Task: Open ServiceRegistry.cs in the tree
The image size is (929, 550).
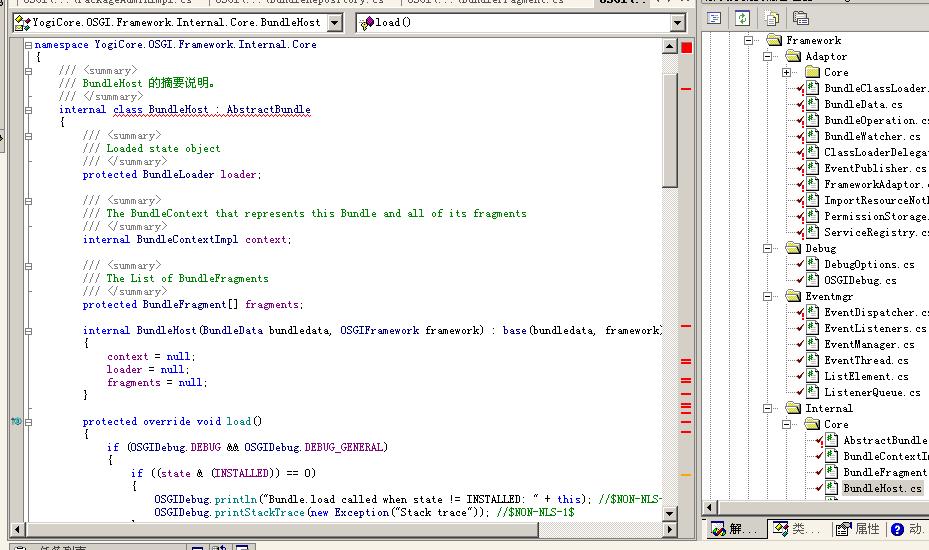Action: 876,232
